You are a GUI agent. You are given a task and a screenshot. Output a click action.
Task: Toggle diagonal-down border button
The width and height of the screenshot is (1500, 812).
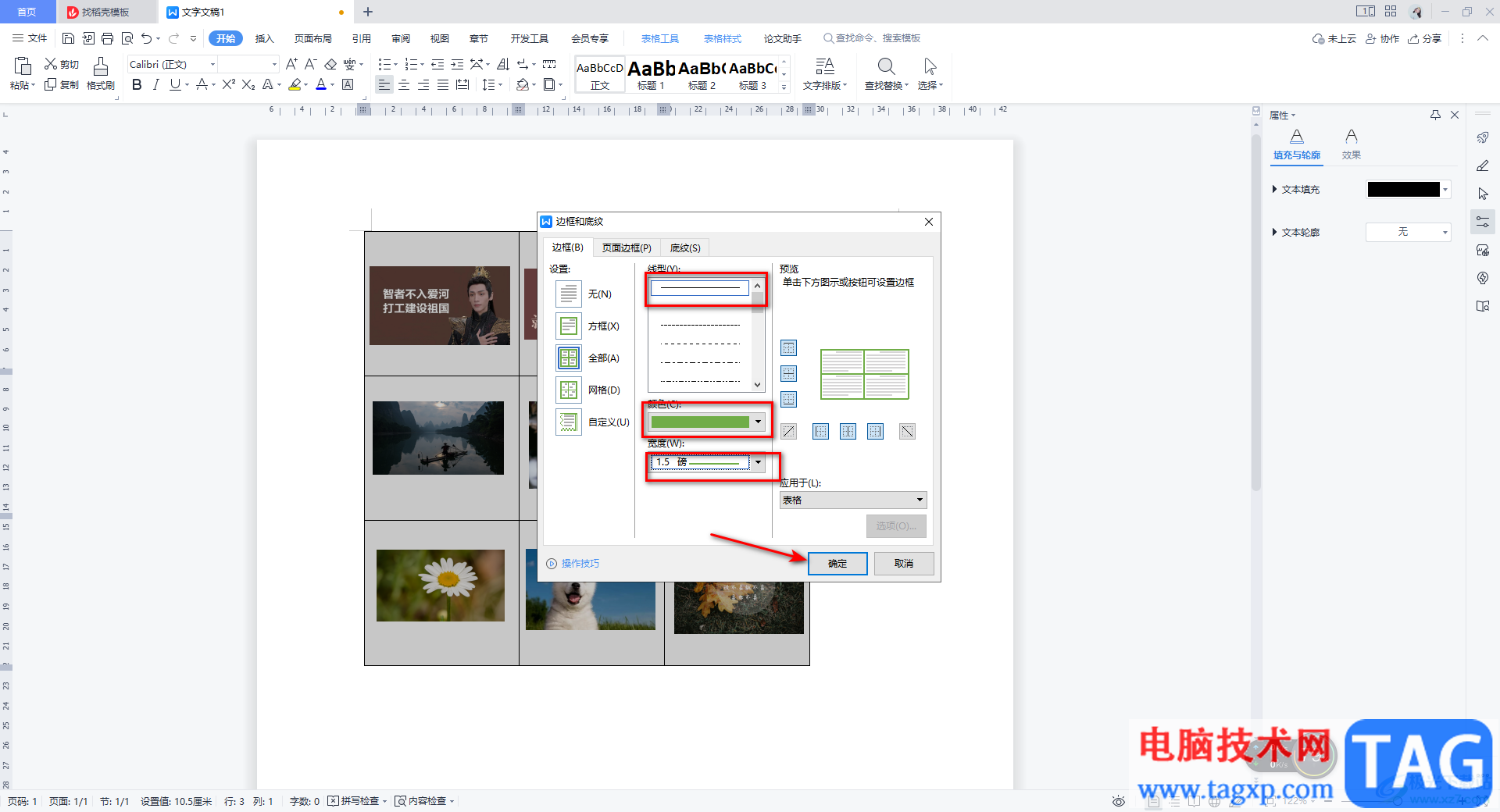(x=907, y=431)
